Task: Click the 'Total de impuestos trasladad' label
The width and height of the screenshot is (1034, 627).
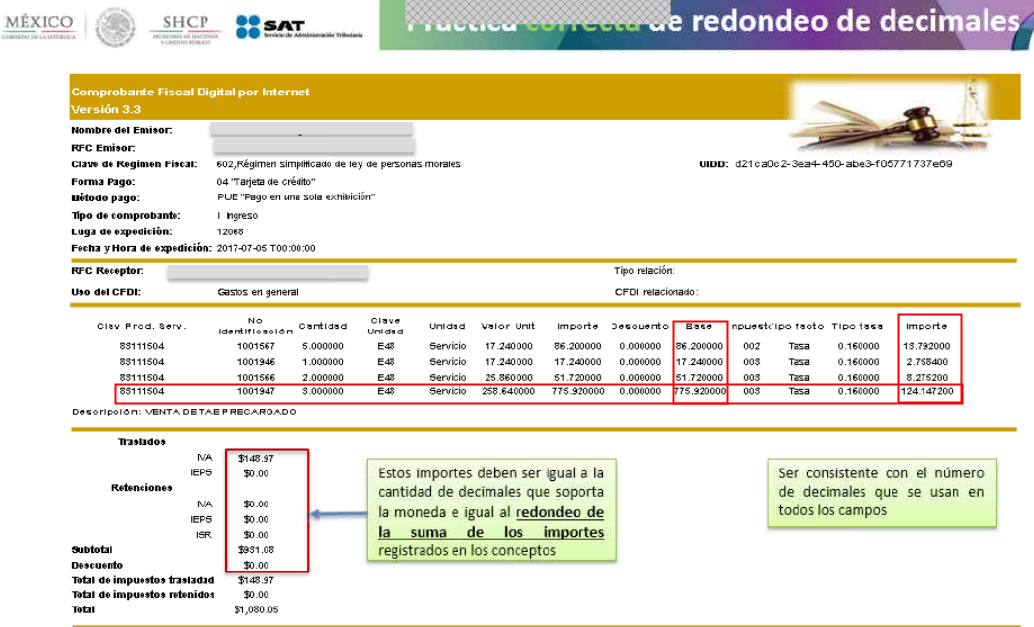Action: tap(142, 580)
